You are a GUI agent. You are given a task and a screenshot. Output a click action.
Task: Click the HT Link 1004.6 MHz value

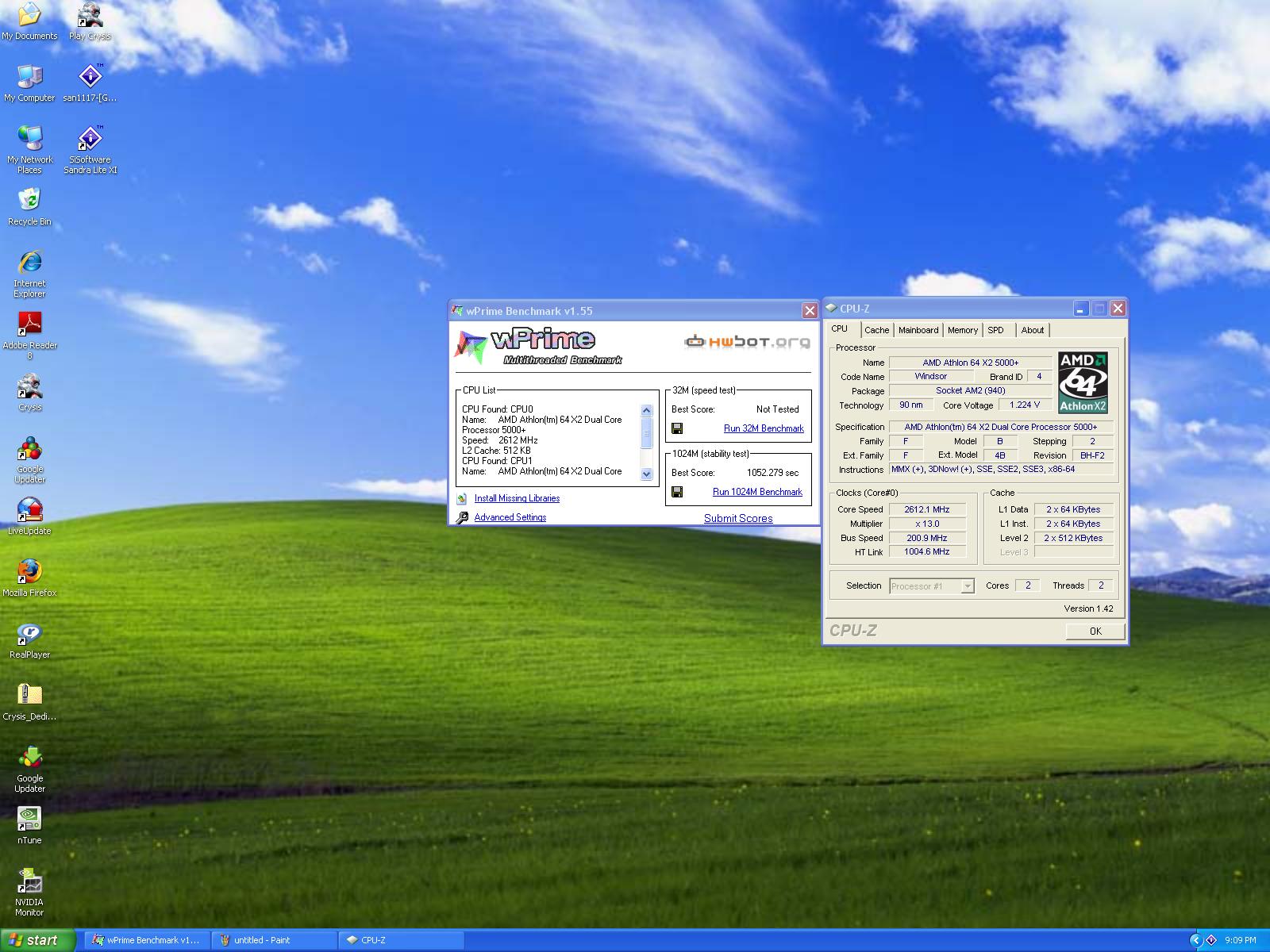pos(926,552)
